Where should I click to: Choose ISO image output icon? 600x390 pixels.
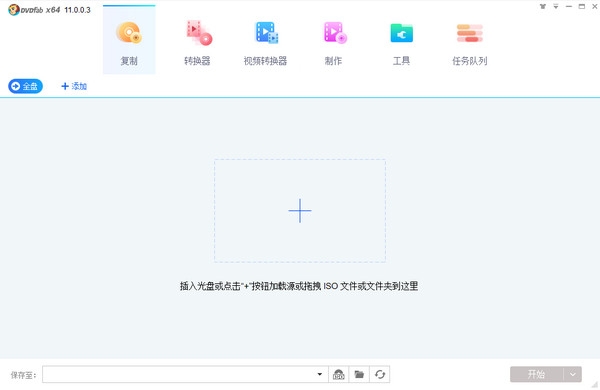point(339,374)
